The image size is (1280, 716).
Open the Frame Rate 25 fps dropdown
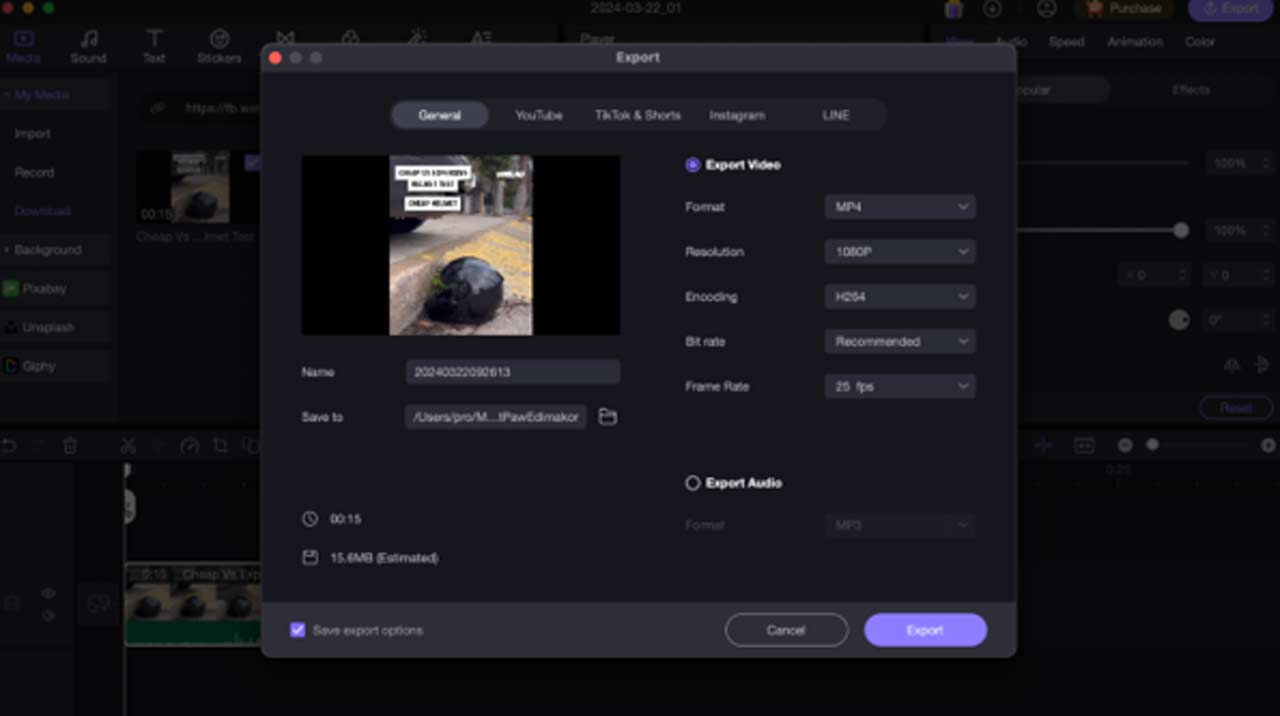click(899, 386)
